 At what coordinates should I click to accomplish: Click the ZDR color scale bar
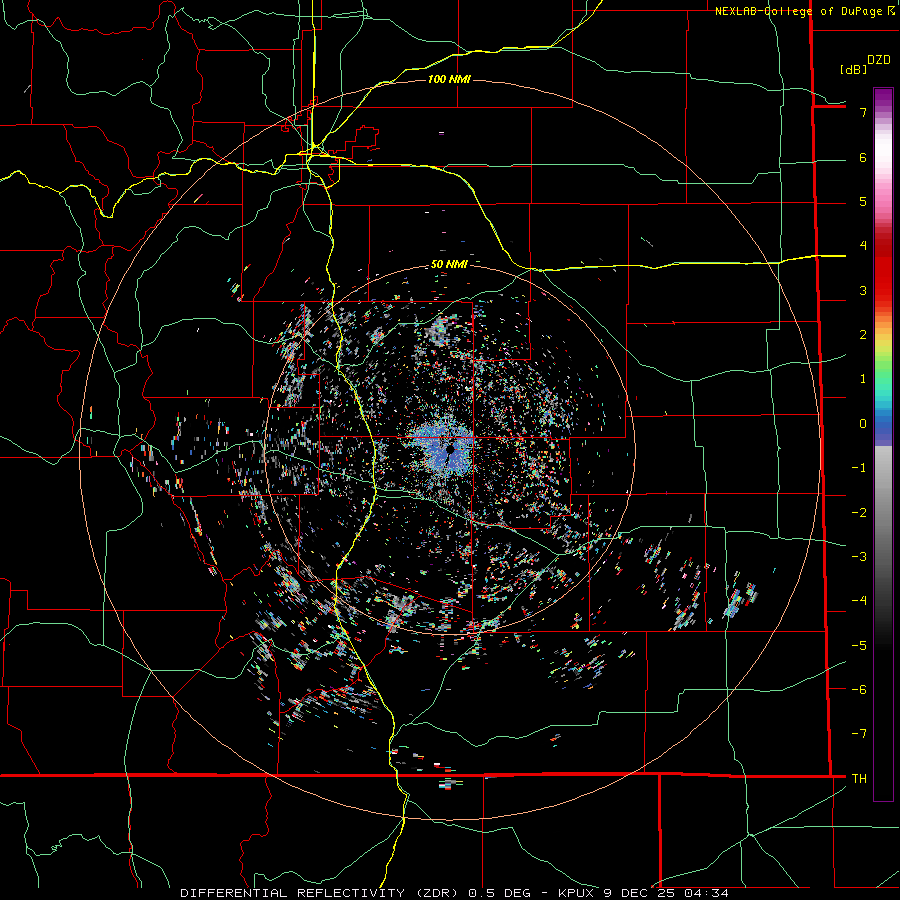(883, 444)
